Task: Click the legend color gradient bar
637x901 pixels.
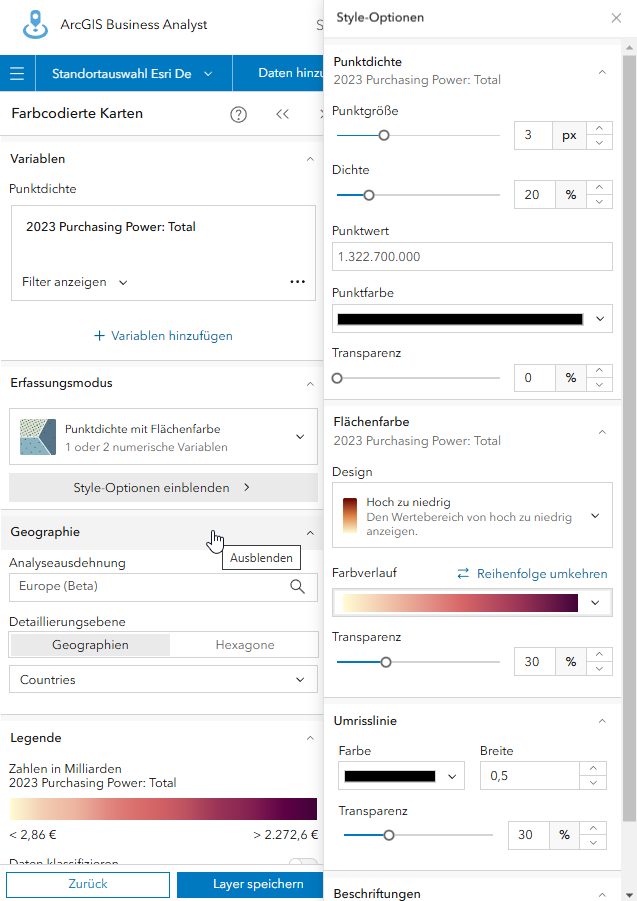Action: 163,808
